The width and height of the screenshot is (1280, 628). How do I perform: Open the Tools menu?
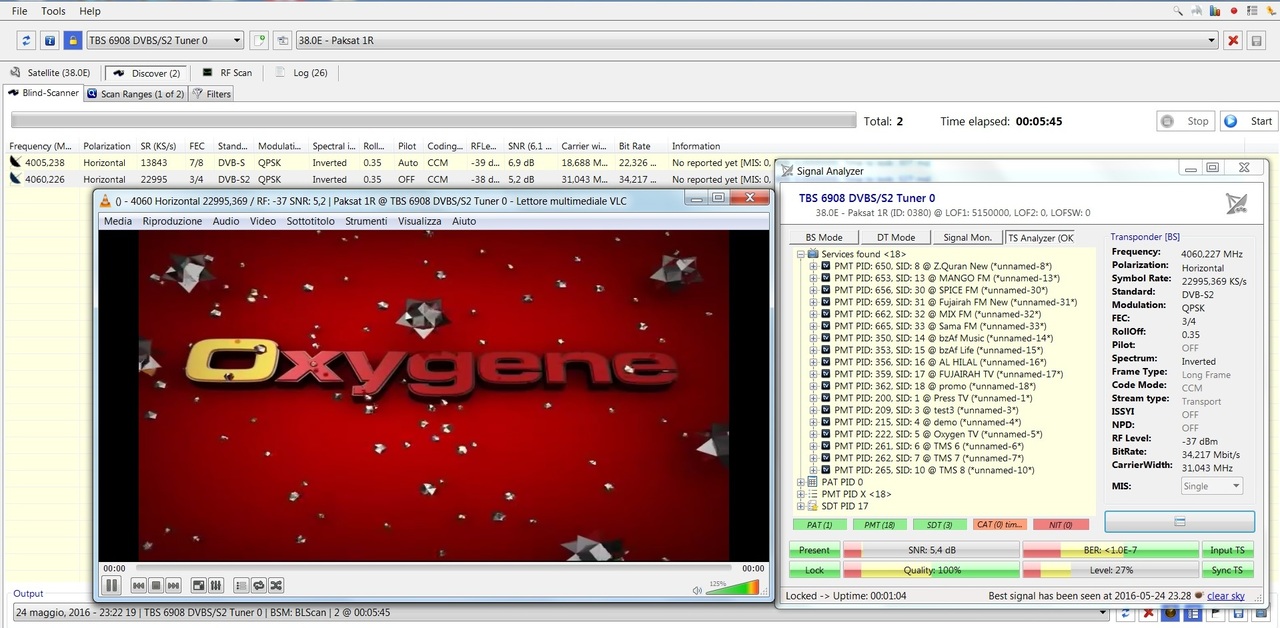pyautogui.click(x=53, y=11)
